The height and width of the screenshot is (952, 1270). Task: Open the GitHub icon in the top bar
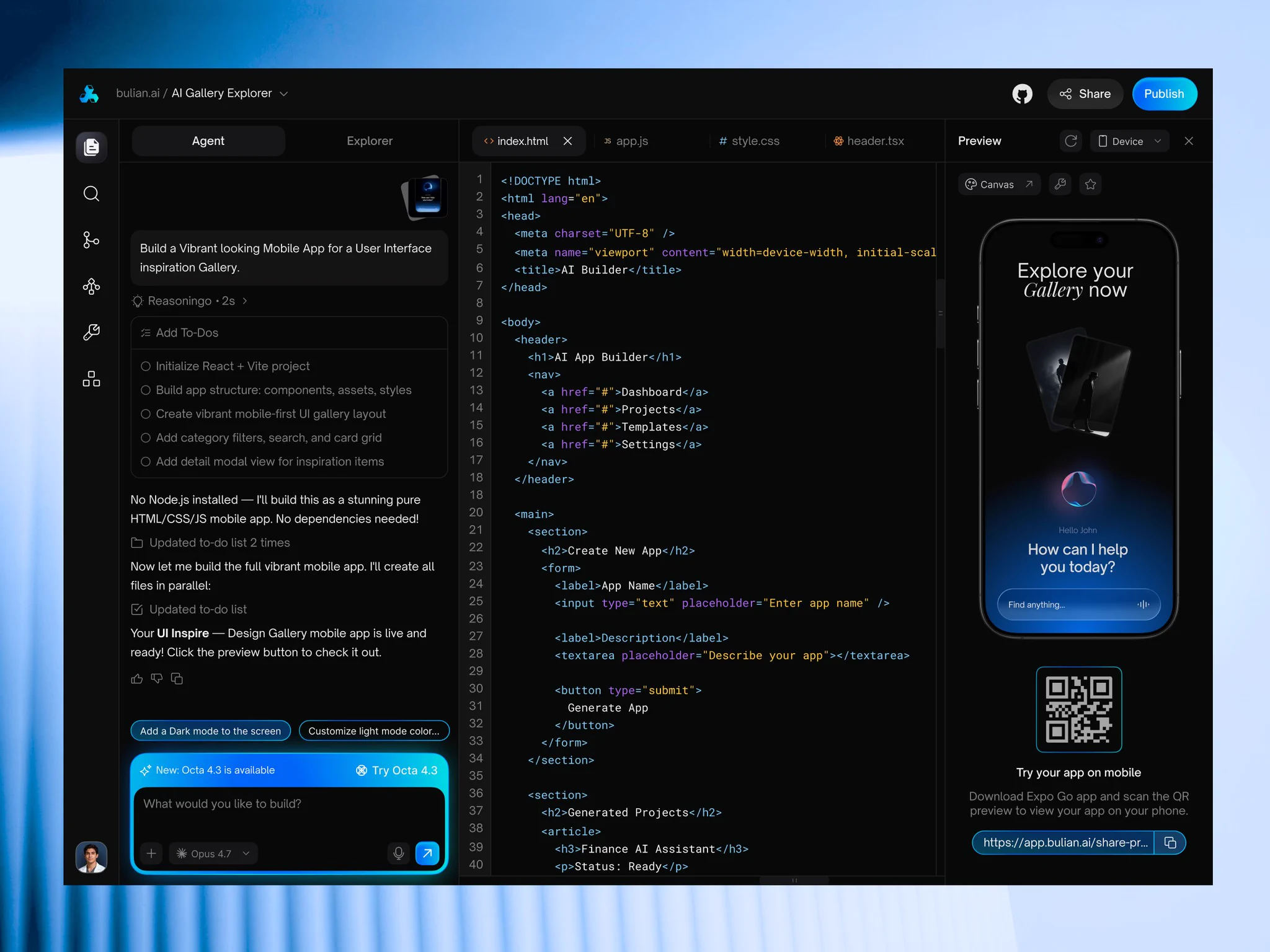(1022, 94)
